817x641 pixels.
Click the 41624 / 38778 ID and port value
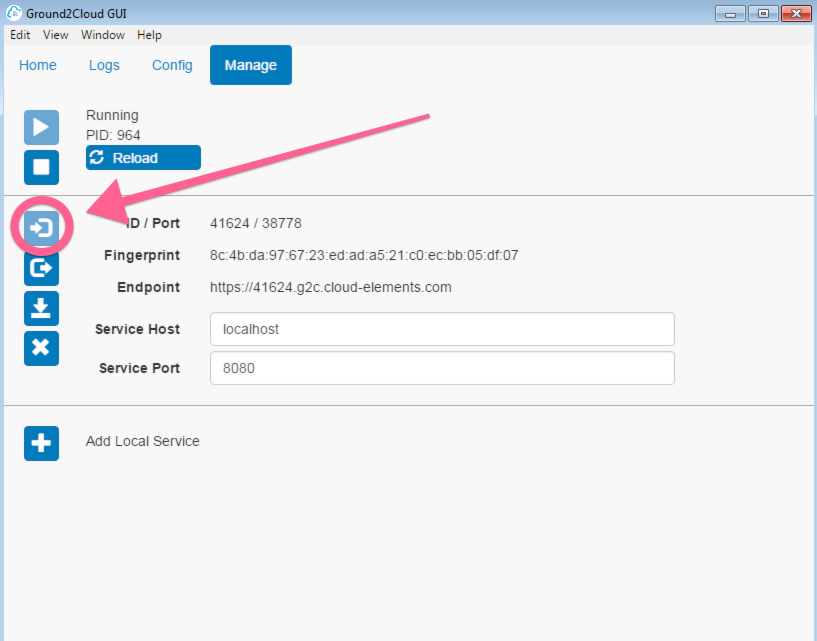(255, 223)
